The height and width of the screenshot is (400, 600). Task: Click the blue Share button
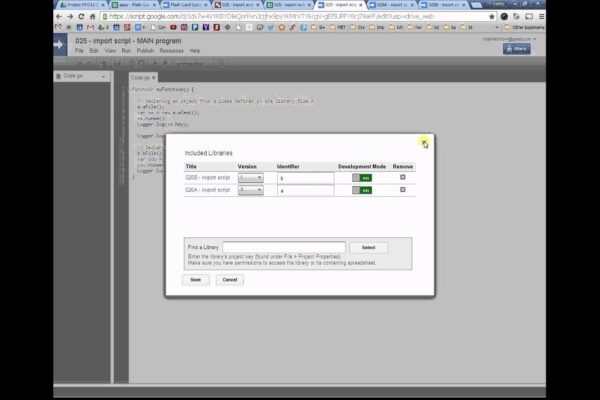pos(517,49)
